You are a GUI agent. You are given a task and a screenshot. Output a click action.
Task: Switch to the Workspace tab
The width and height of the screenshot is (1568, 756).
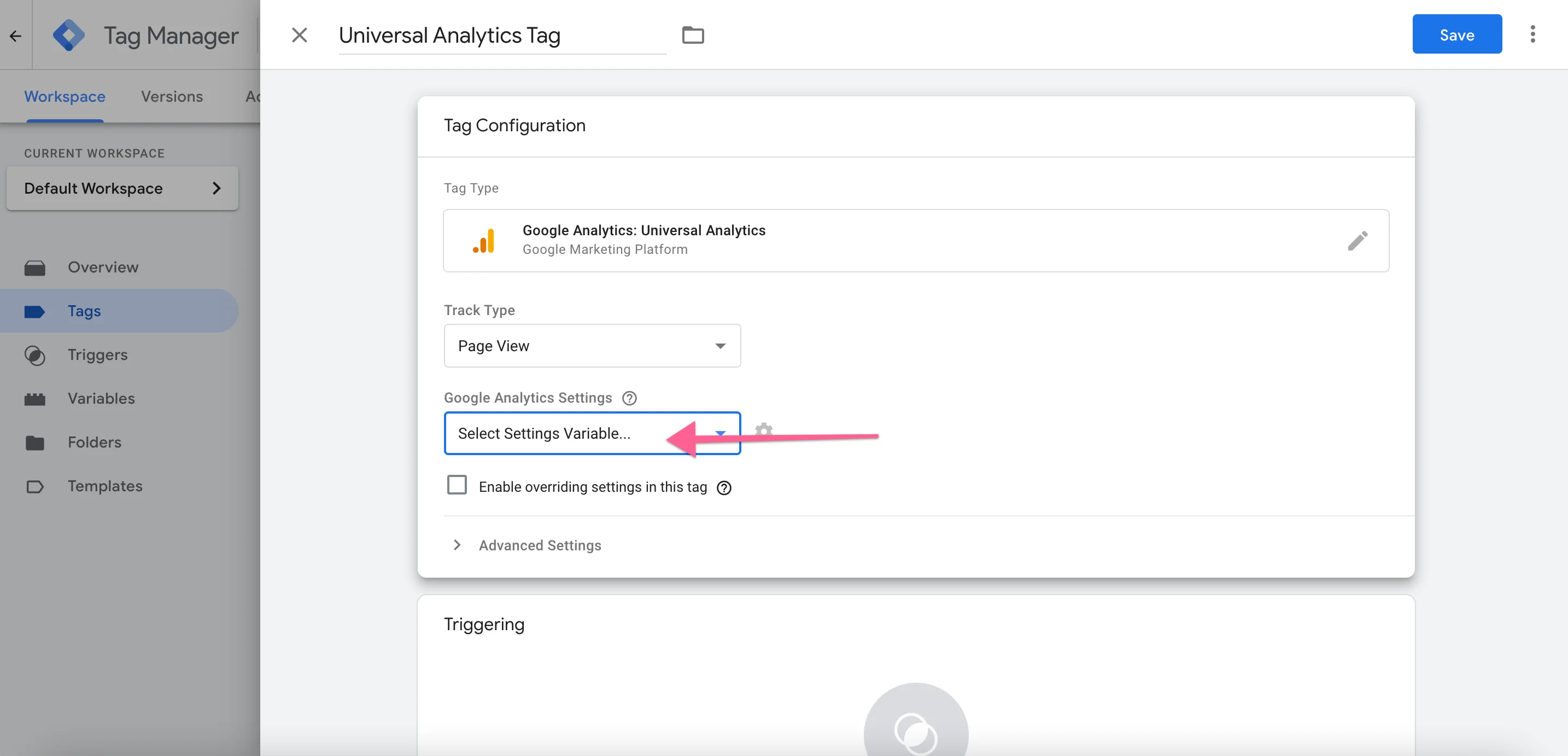click(x=65, y=96)
